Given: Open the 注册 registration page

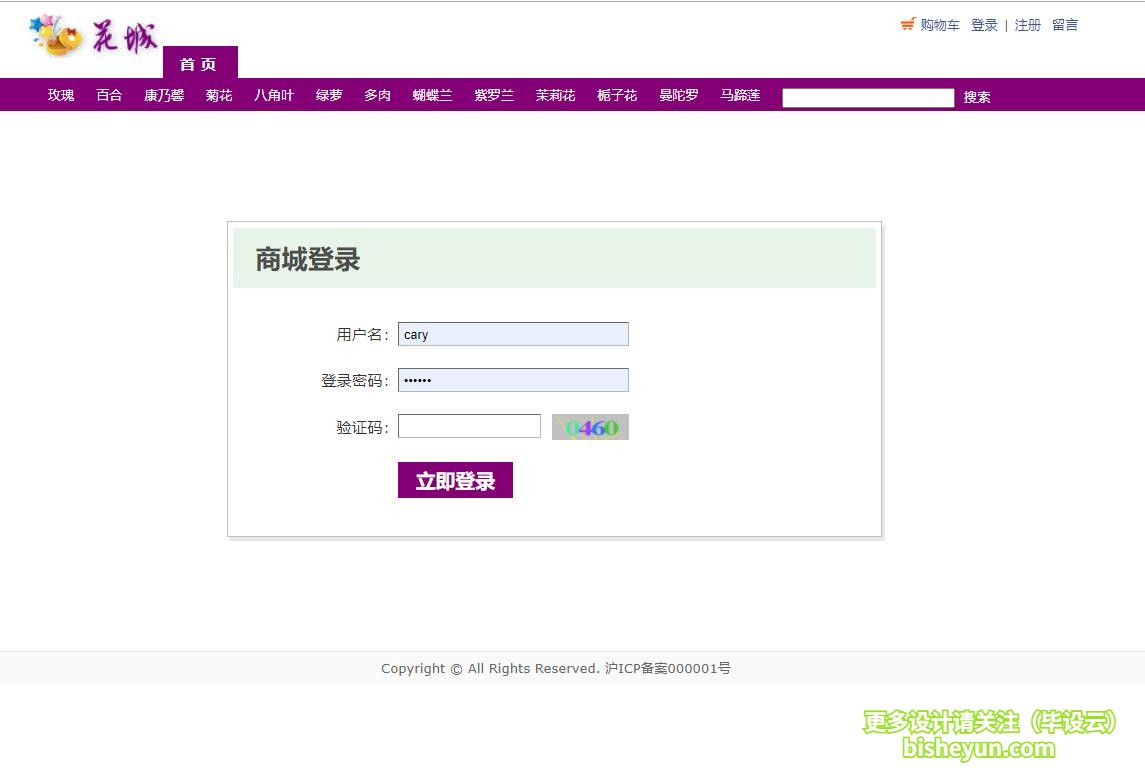Looking at the screenshot, I should tap(1028, 24).
